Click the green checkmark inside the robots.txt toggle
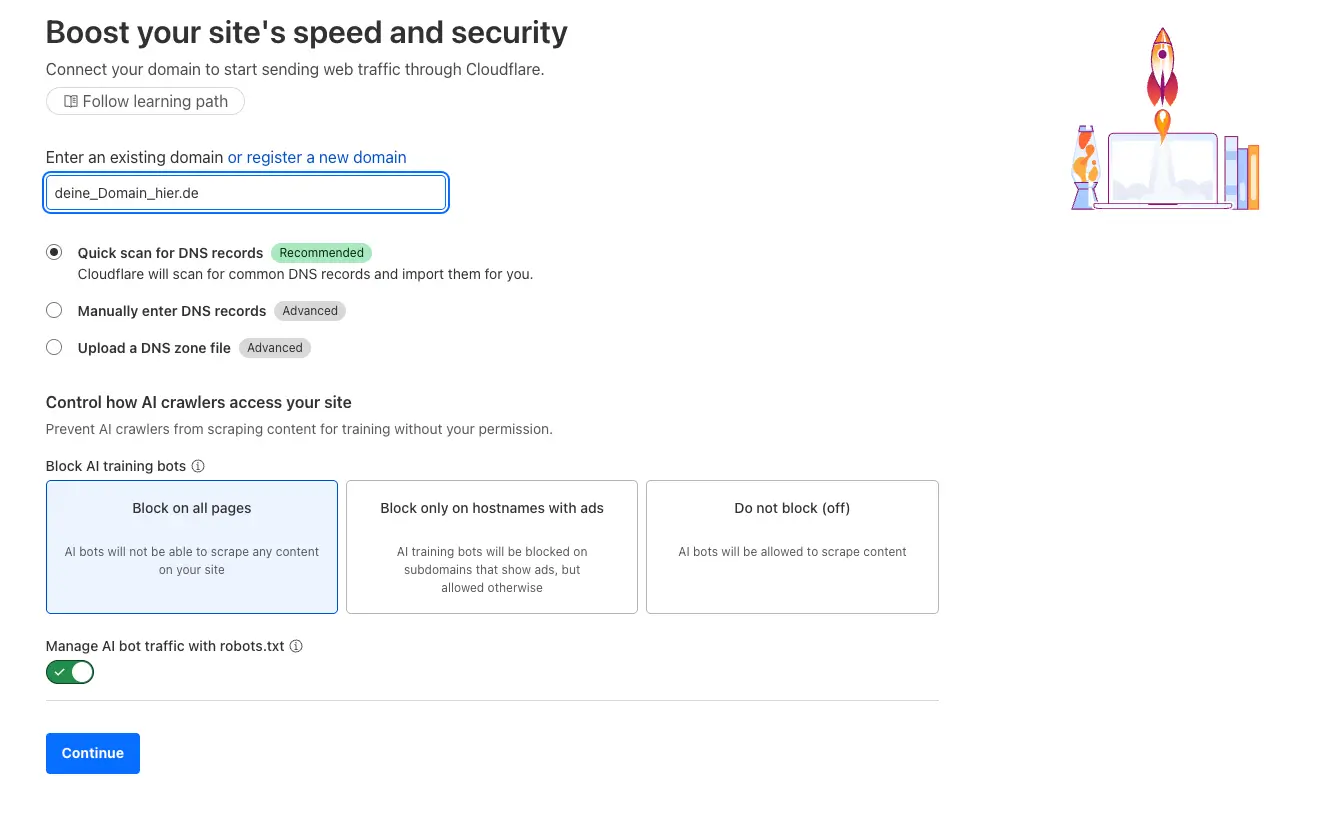Viewport: 1338px width, 820px height. pyautogui.click(x=58, y=671)
